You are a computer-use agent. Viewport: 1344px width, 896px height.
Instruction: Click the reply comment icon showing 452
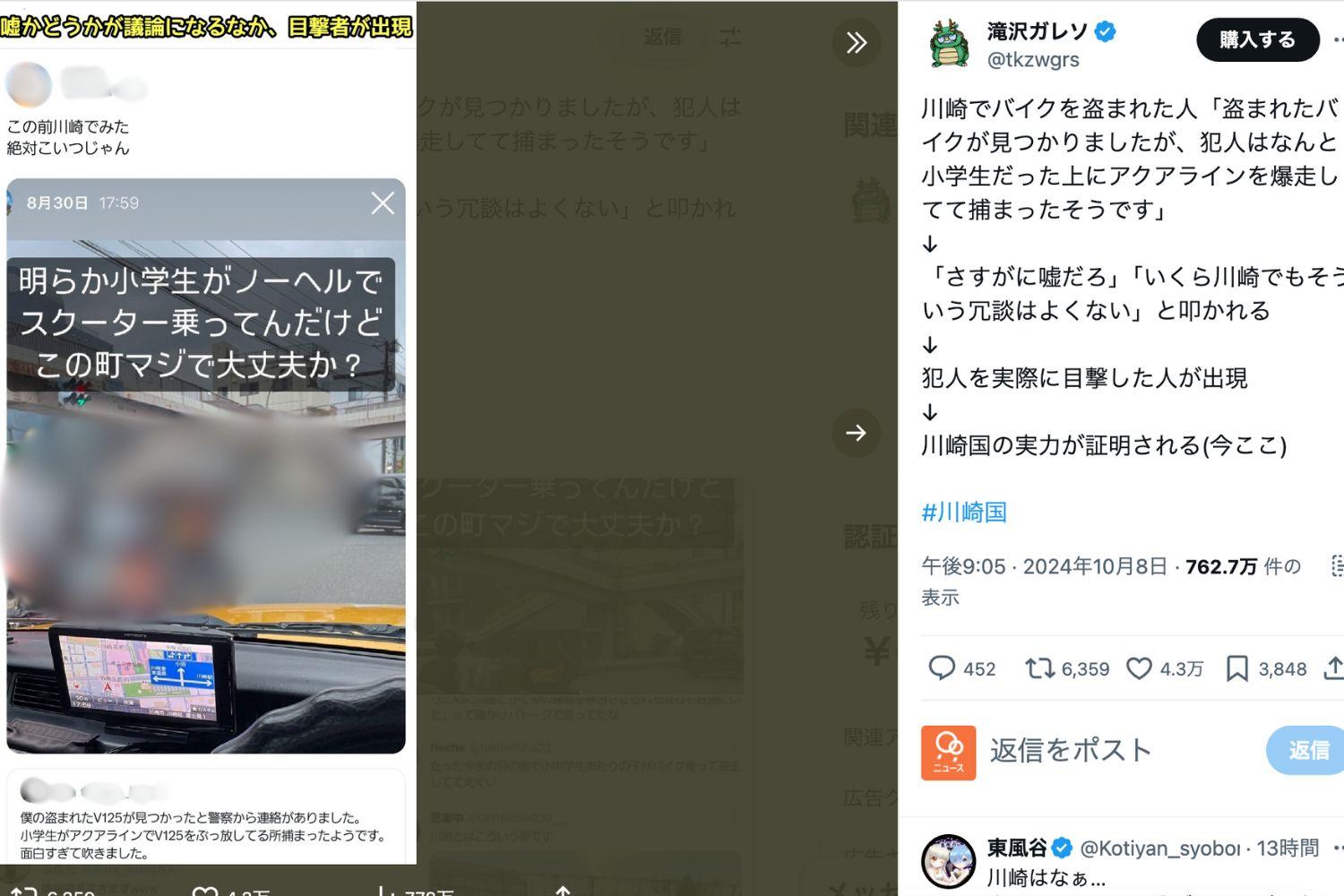[x=942, y=668]
